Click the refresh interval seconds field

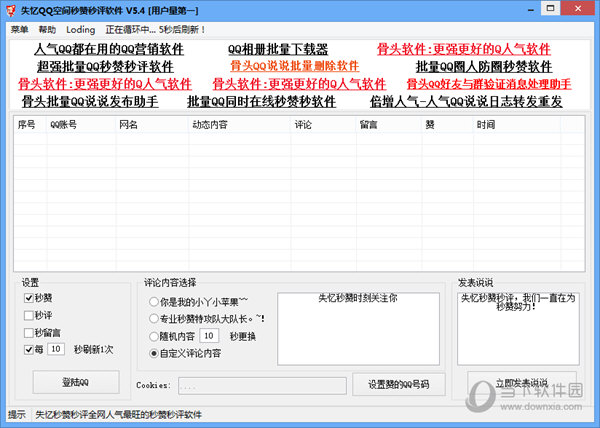click(56, 349)
